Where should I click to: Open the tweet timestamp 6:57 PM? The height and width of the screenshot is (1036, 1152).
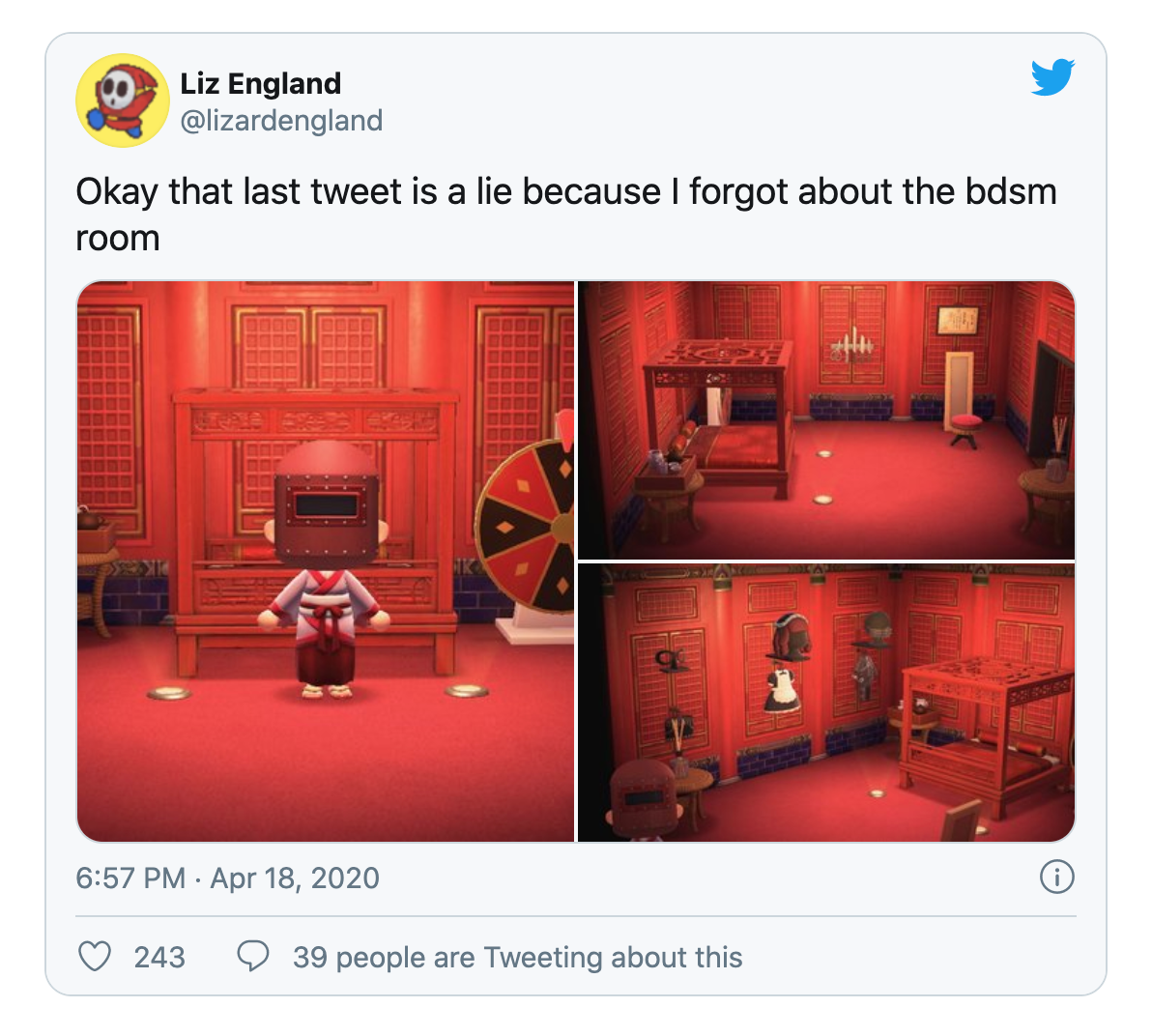coord(130,878)
